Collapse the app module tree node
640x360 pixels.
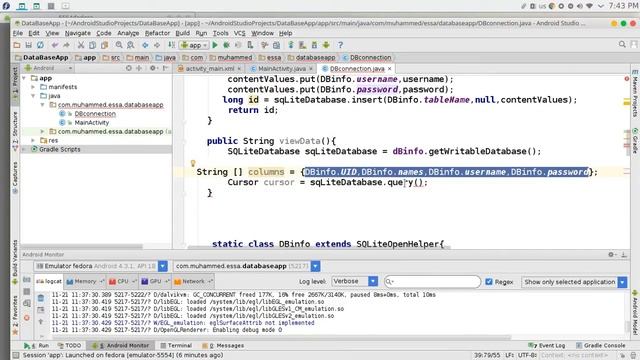pos(24,78)
